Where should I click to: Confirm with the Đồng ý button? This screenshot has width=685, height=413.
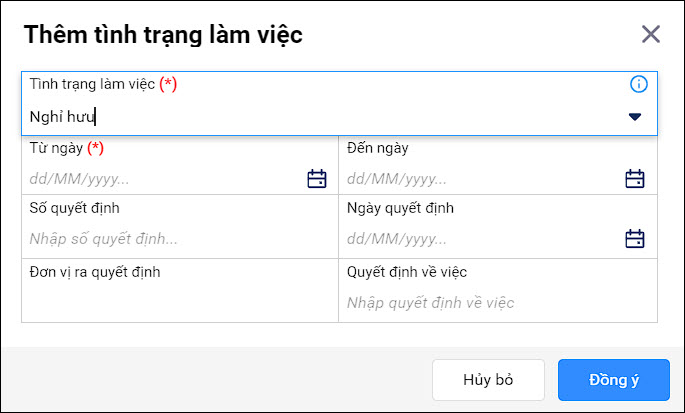pos(614,380)
